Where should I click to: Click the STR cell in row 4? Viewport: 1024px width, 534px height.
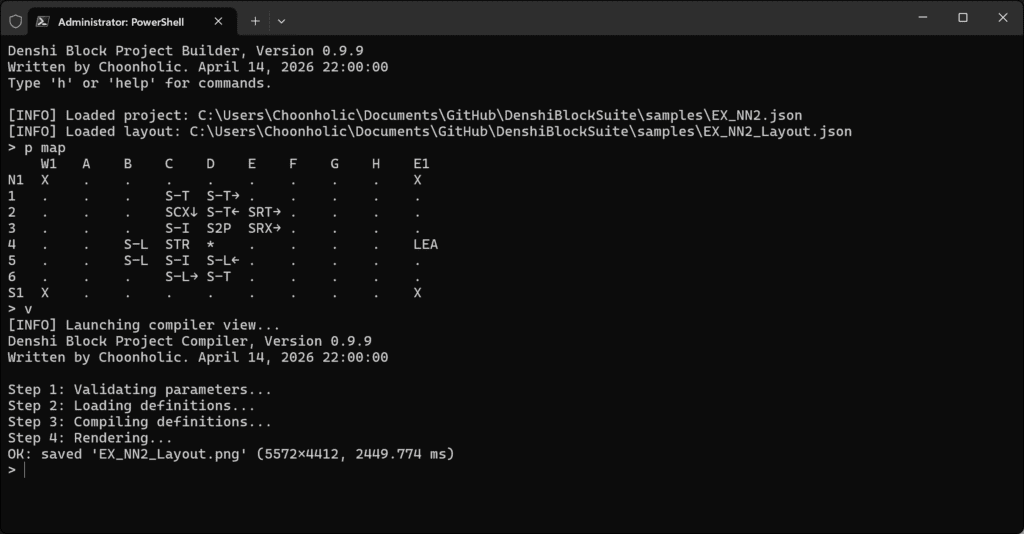coord(177,244)
